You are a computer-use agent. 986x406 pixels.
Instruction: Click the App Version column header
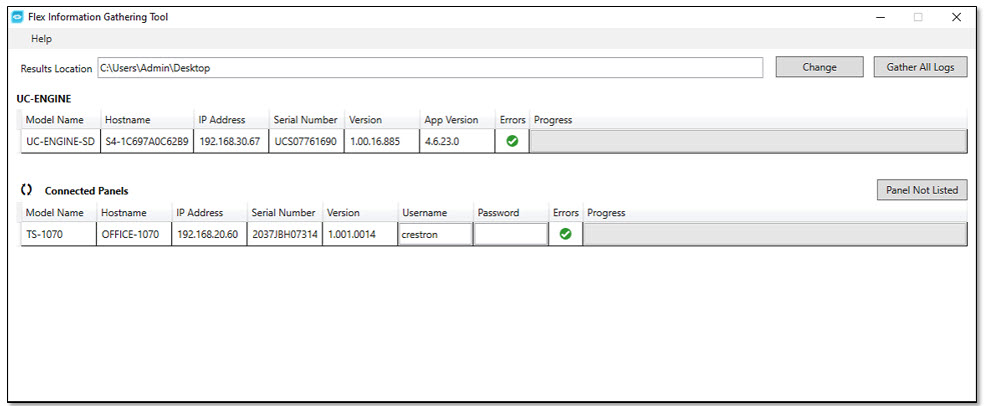[x=451, y=120]
